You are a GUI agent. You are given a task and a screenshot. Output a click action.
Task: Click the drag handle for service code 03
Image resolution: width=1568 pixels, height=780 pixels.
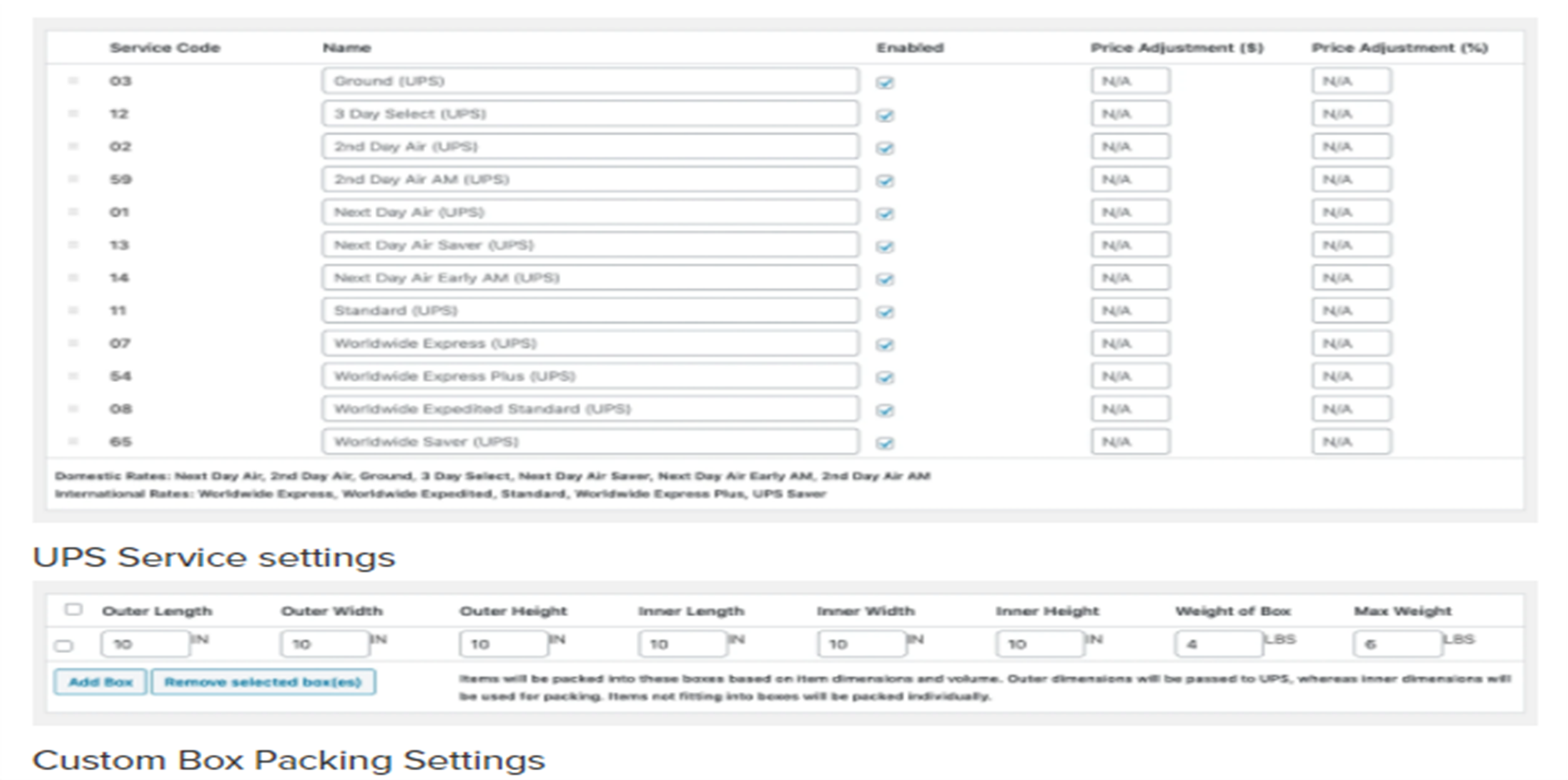73,81
